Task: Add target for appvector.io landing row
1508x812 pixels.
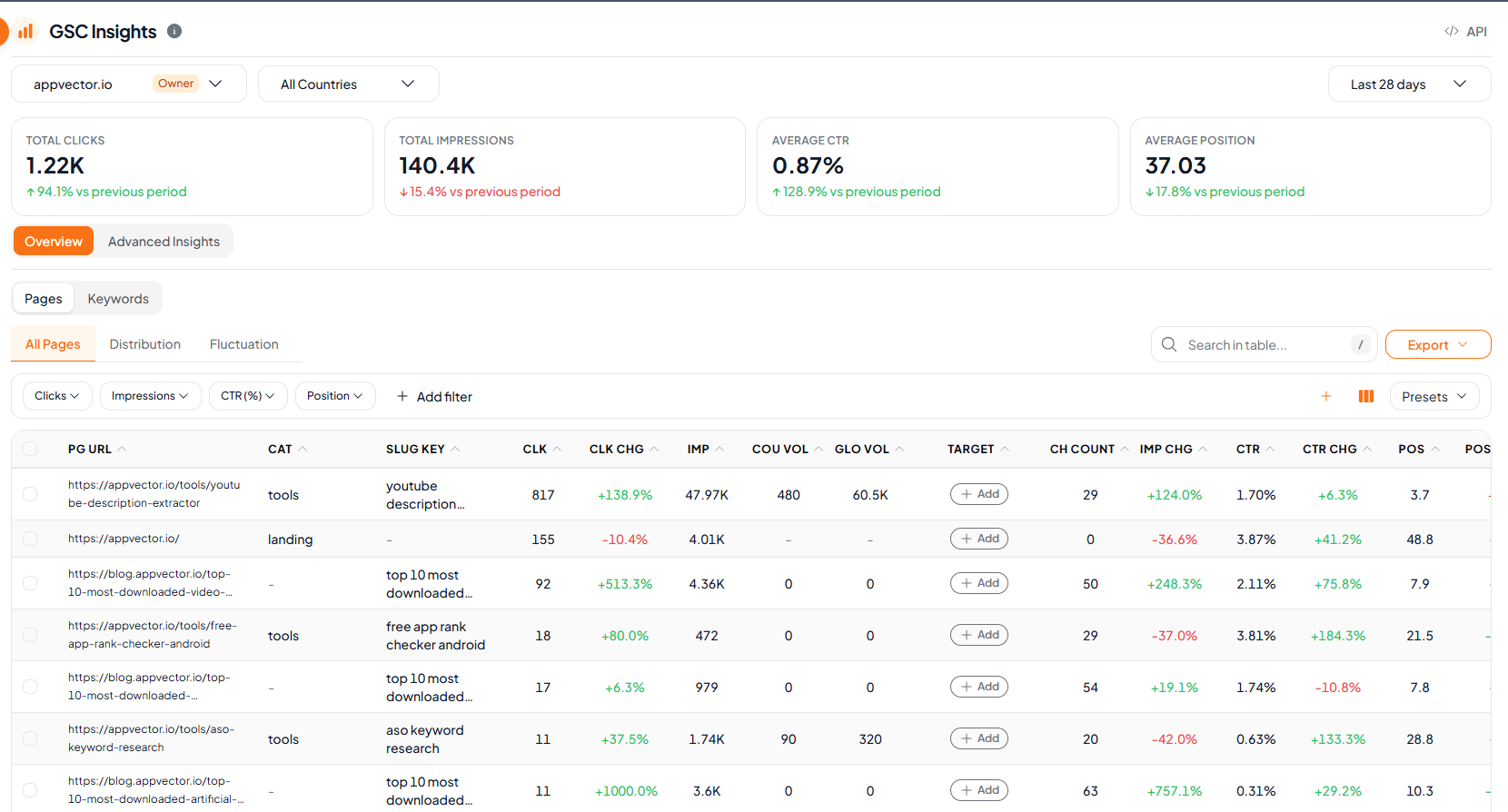Action: [x=979, y=539]
